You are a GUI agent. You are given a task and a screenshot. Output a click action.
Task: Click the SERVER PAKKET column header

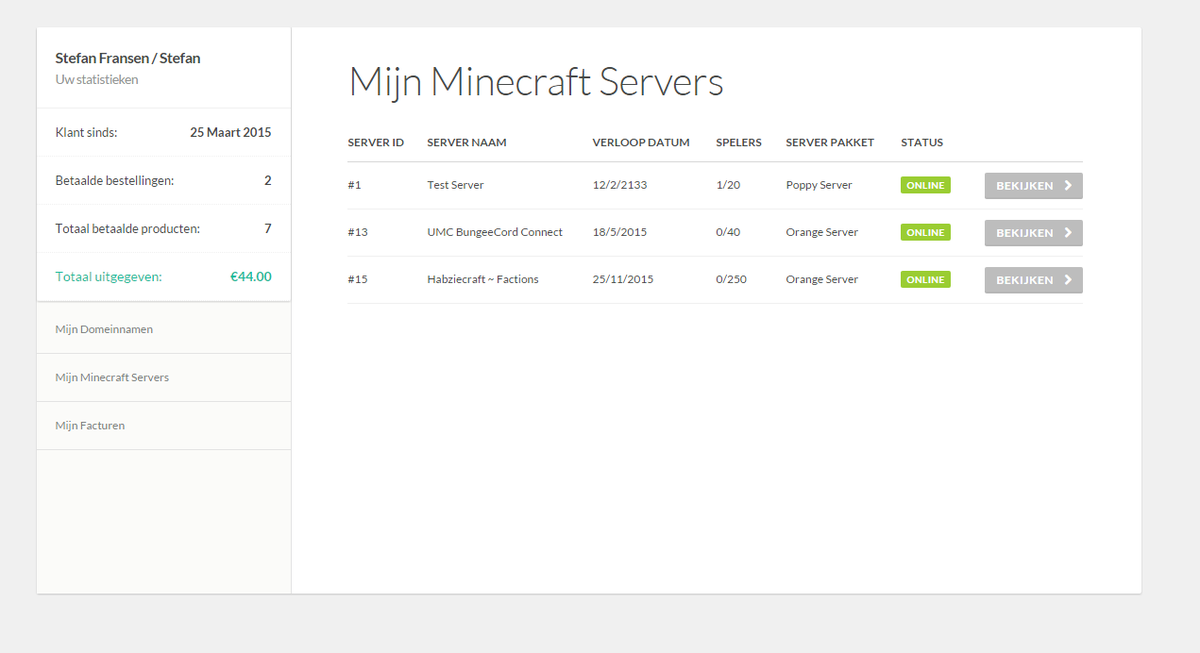[830, 142]
